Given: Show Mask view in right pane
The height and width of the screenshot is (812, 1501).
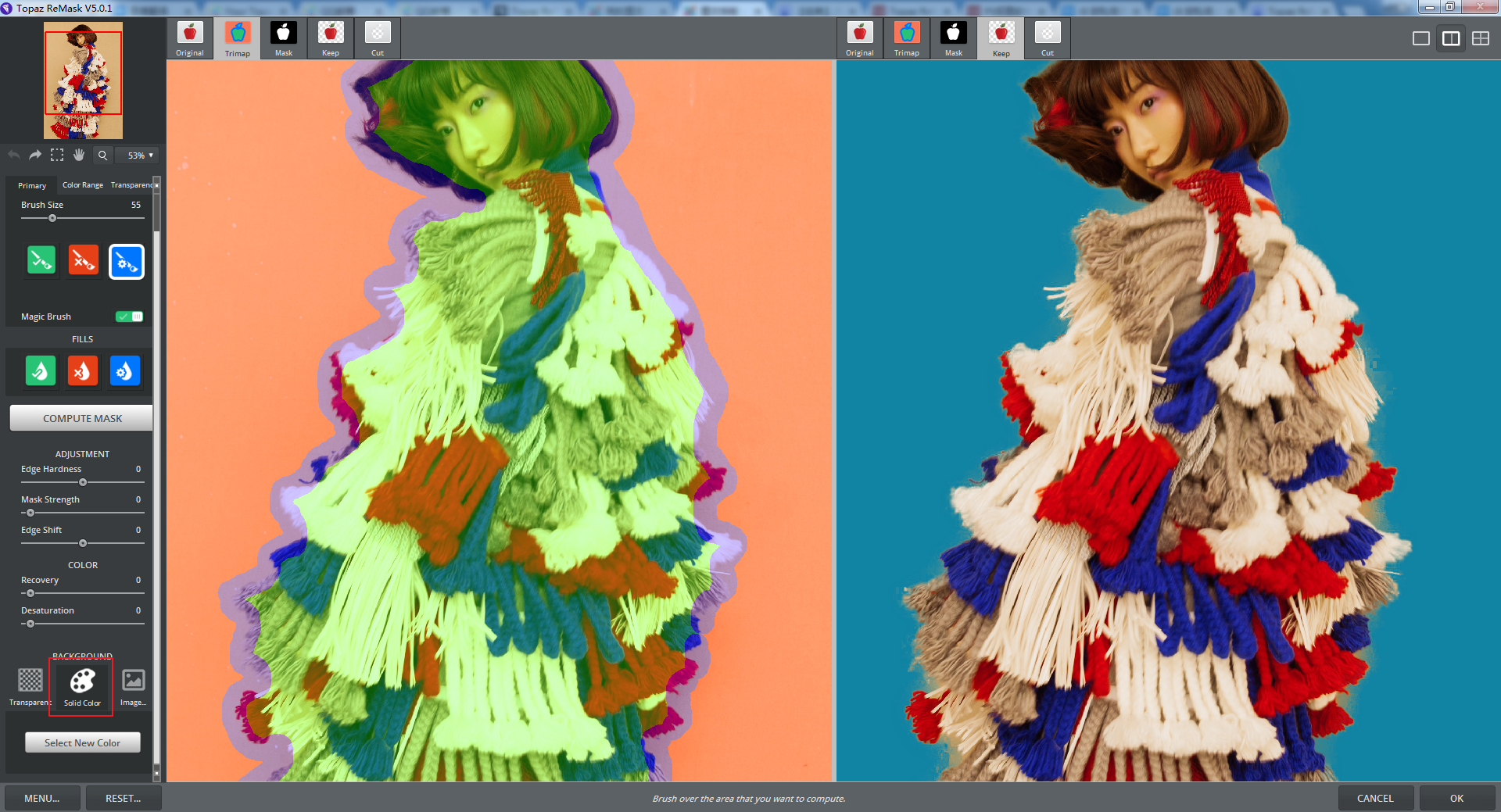Looking at the screenshot, I should pos(954,38).
